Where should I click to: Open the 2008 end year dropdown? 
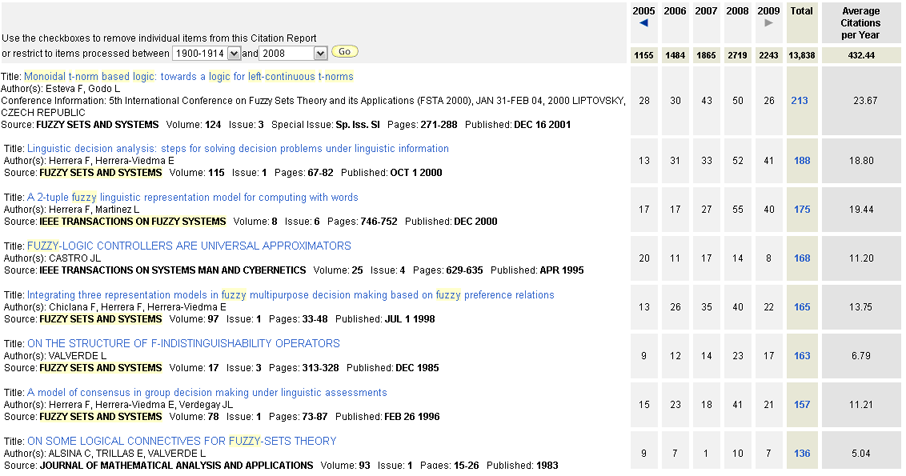(294, 53)
